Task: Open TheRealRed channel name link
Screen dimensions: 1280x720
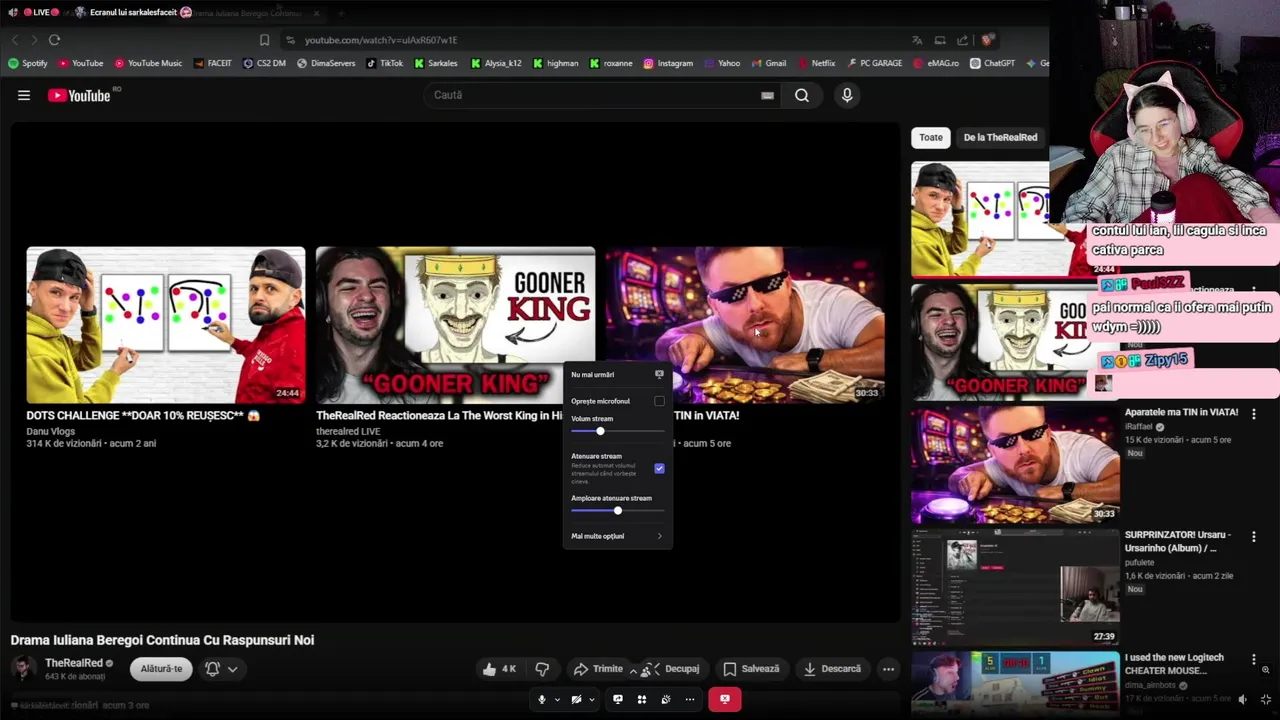Action: pyautogui.click(x=74, y=663)
